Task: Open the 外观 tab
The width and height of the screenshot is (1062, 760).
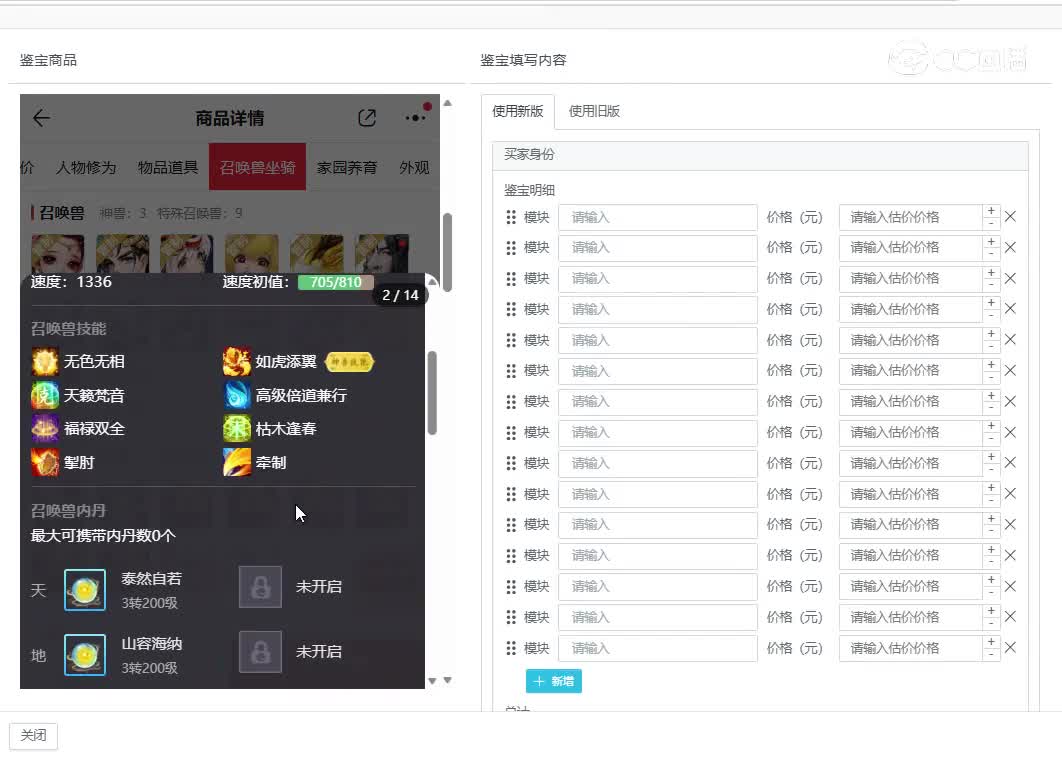Action: (415, 167)
